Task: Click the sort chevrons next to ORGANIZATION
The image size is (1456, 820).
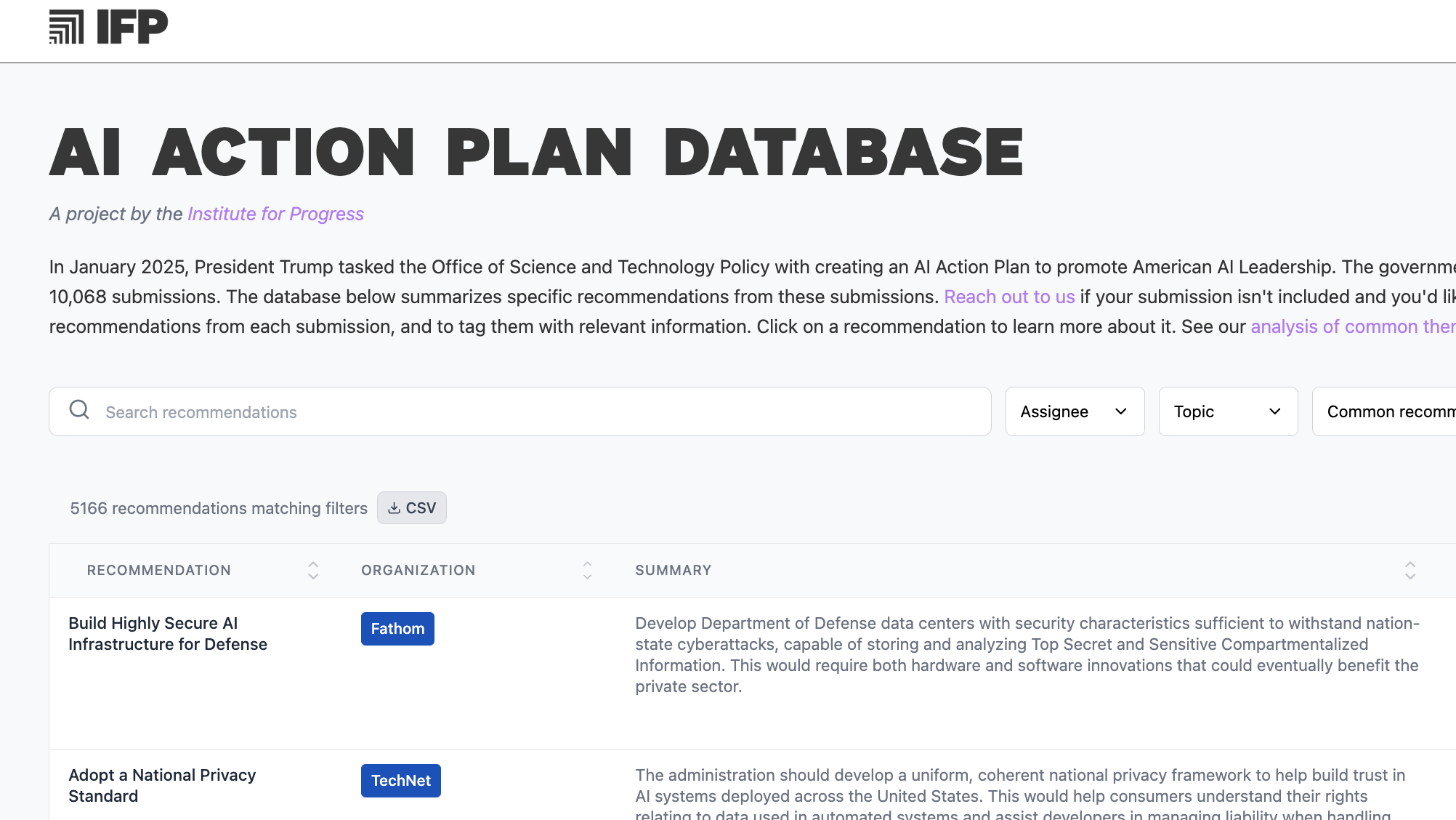Action: (x=587, y=570)
